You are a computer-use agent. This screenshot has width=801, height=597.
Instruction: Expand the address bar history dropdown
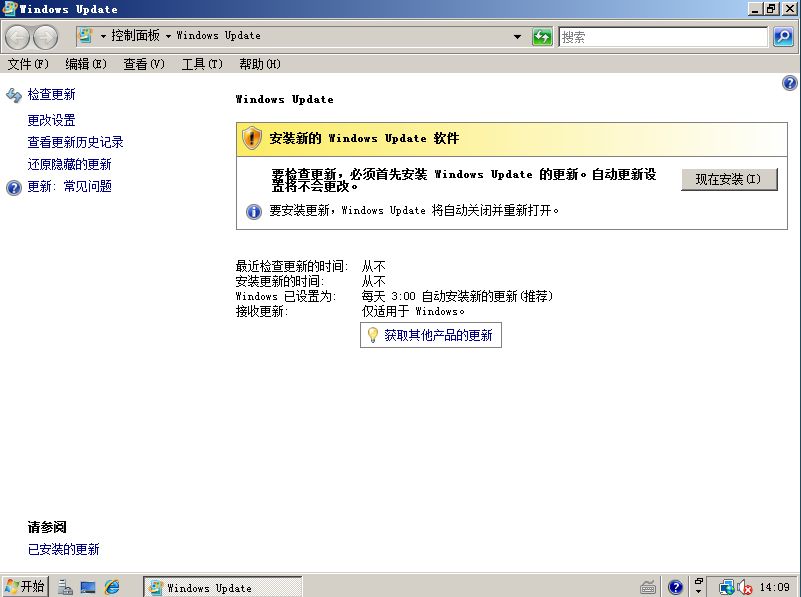click(x=517, y=37)
